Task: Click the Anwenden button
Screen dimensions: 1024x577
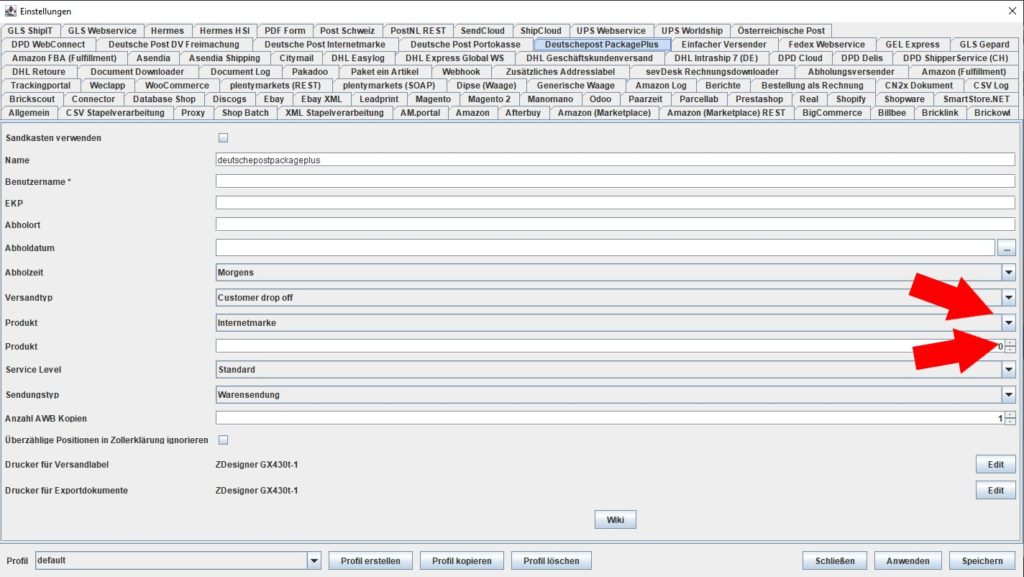Action: tap(908, 561)
